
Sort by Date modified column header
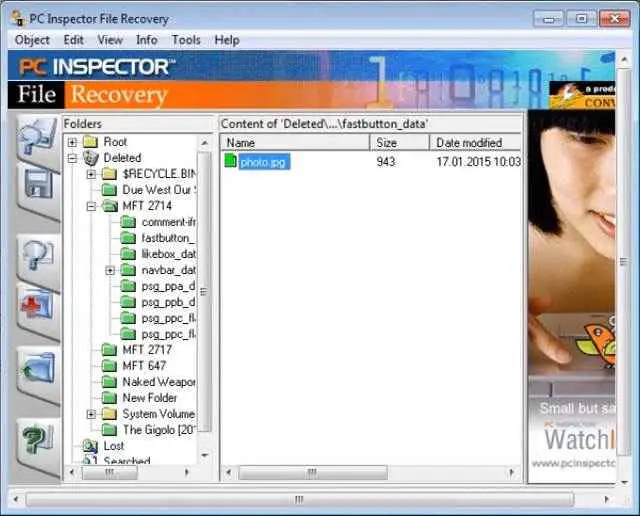[476, 142]
